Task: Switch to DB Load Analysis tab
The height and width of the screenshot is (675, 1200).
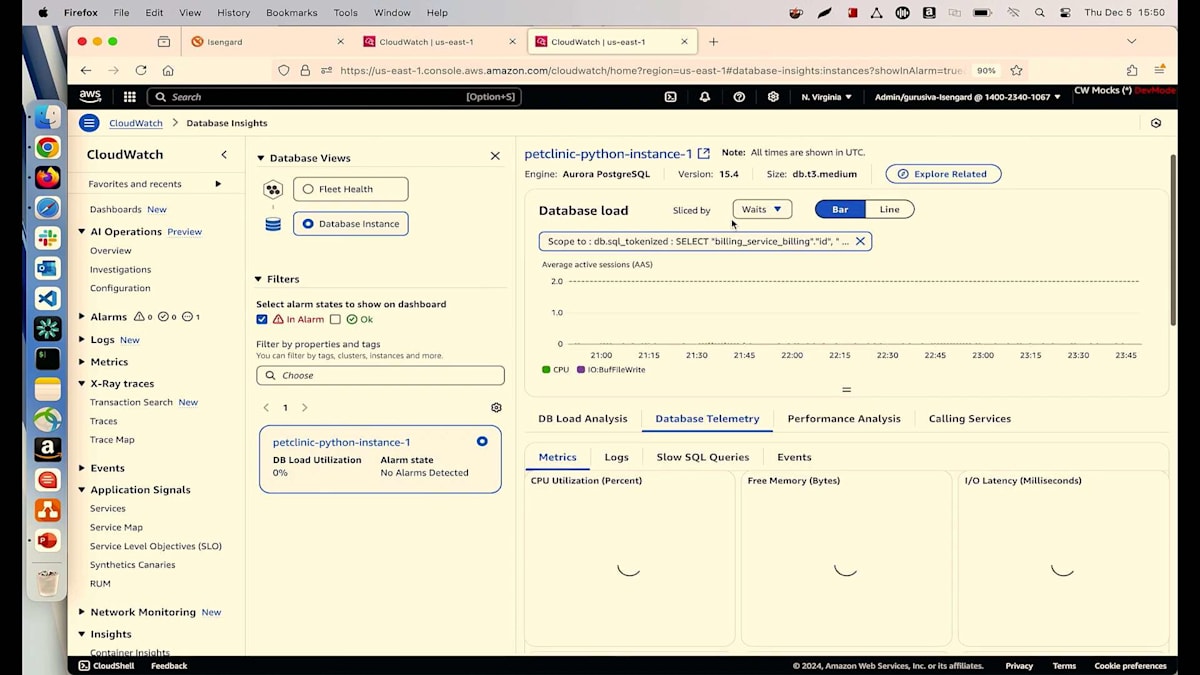Action: click(583, 419)
